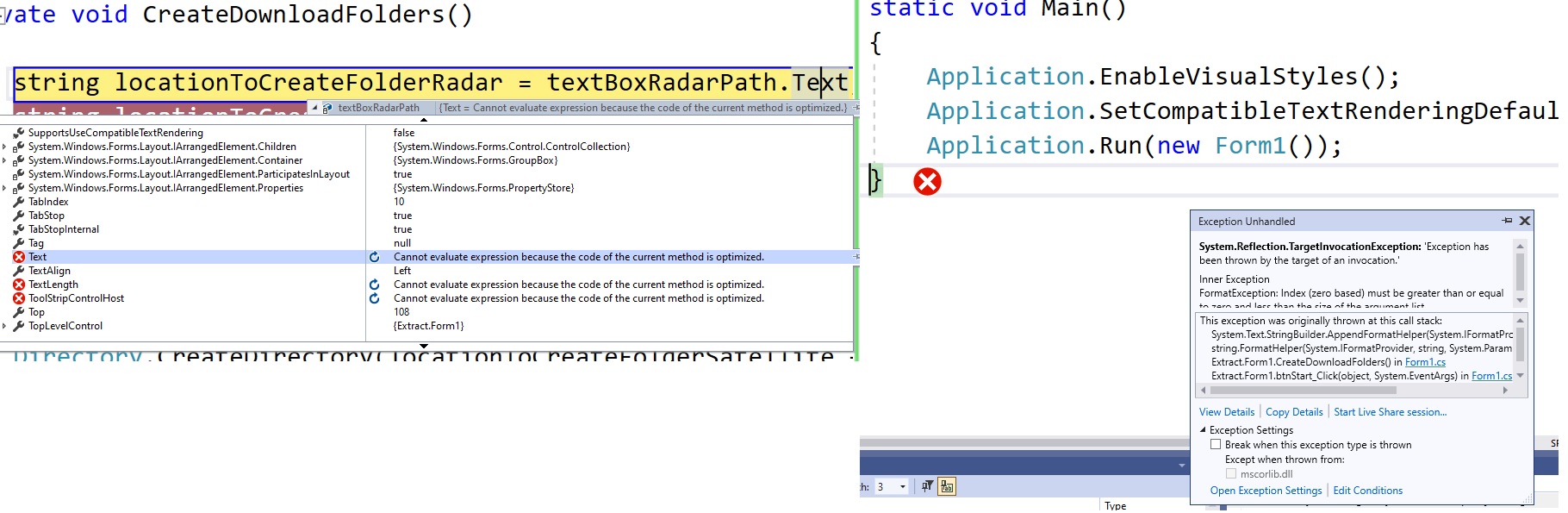Image resolution: width=1568 pixels, height=513 pixels.
Task: Click Edit Conditions link
Action: pos(1367,491)
